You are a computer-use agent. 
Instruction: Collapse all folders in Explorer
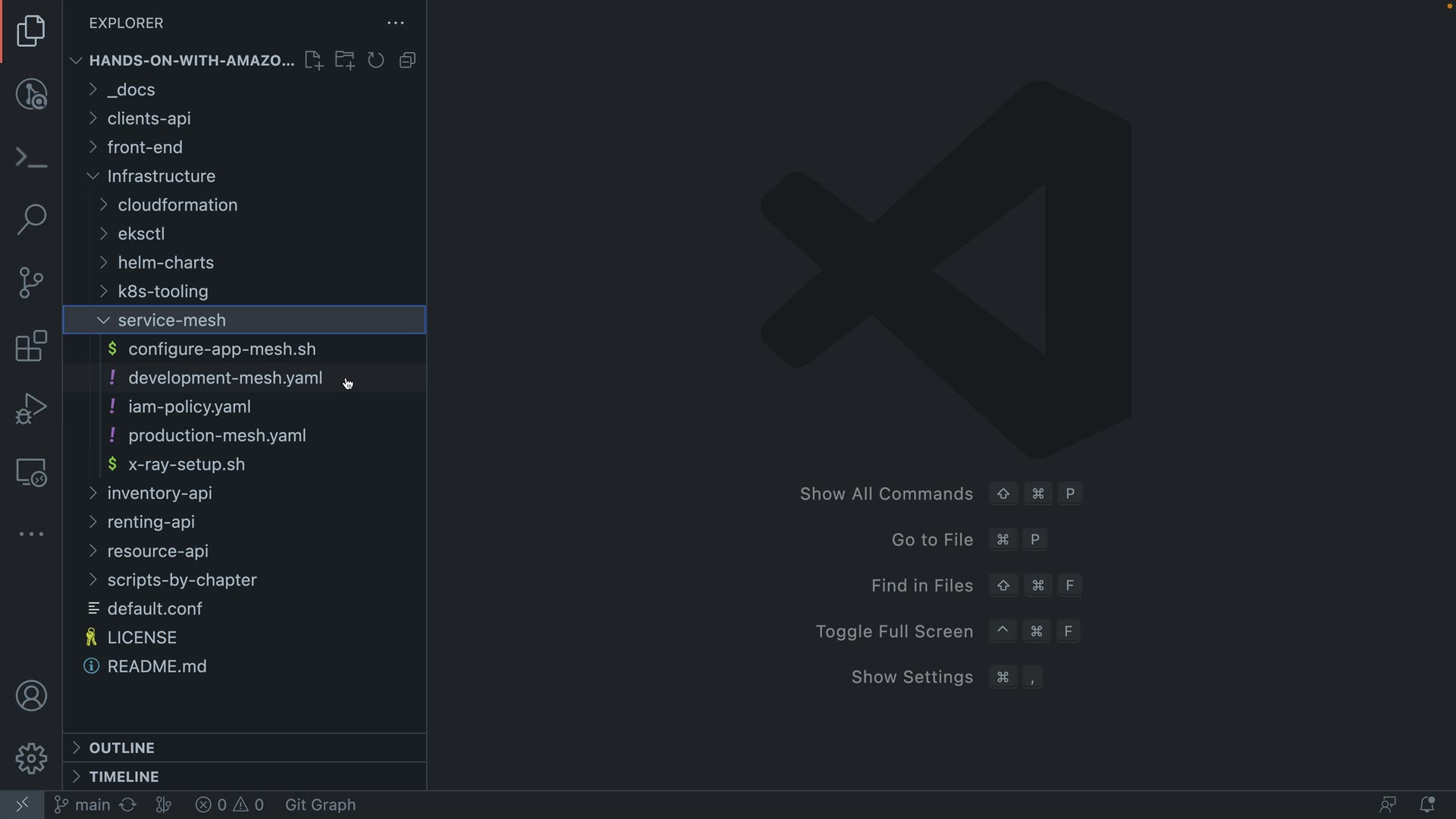coord(408,61)
